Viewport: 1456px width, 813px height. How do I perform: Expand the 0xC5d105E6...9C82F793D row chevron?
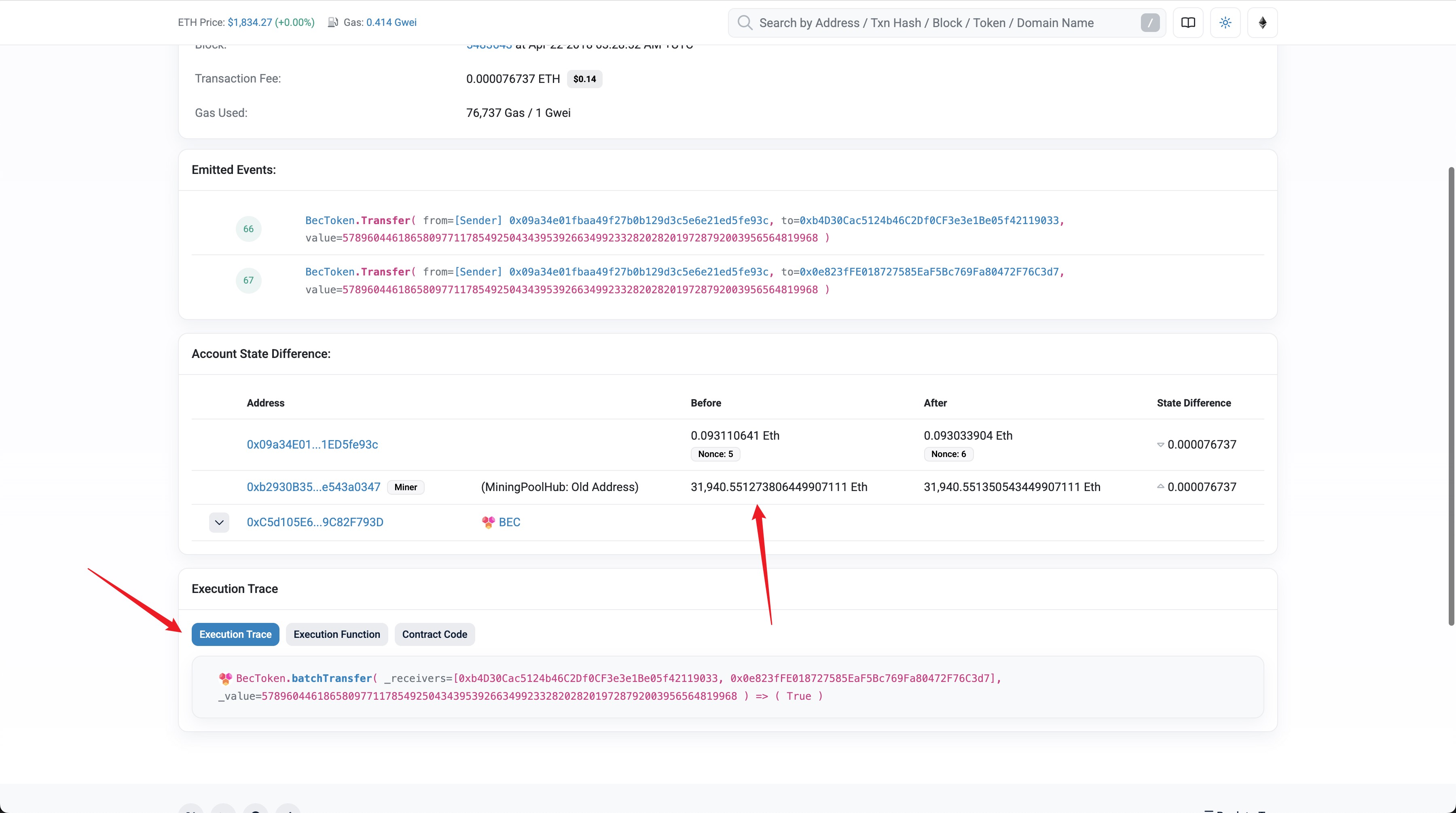click(219, 523)
